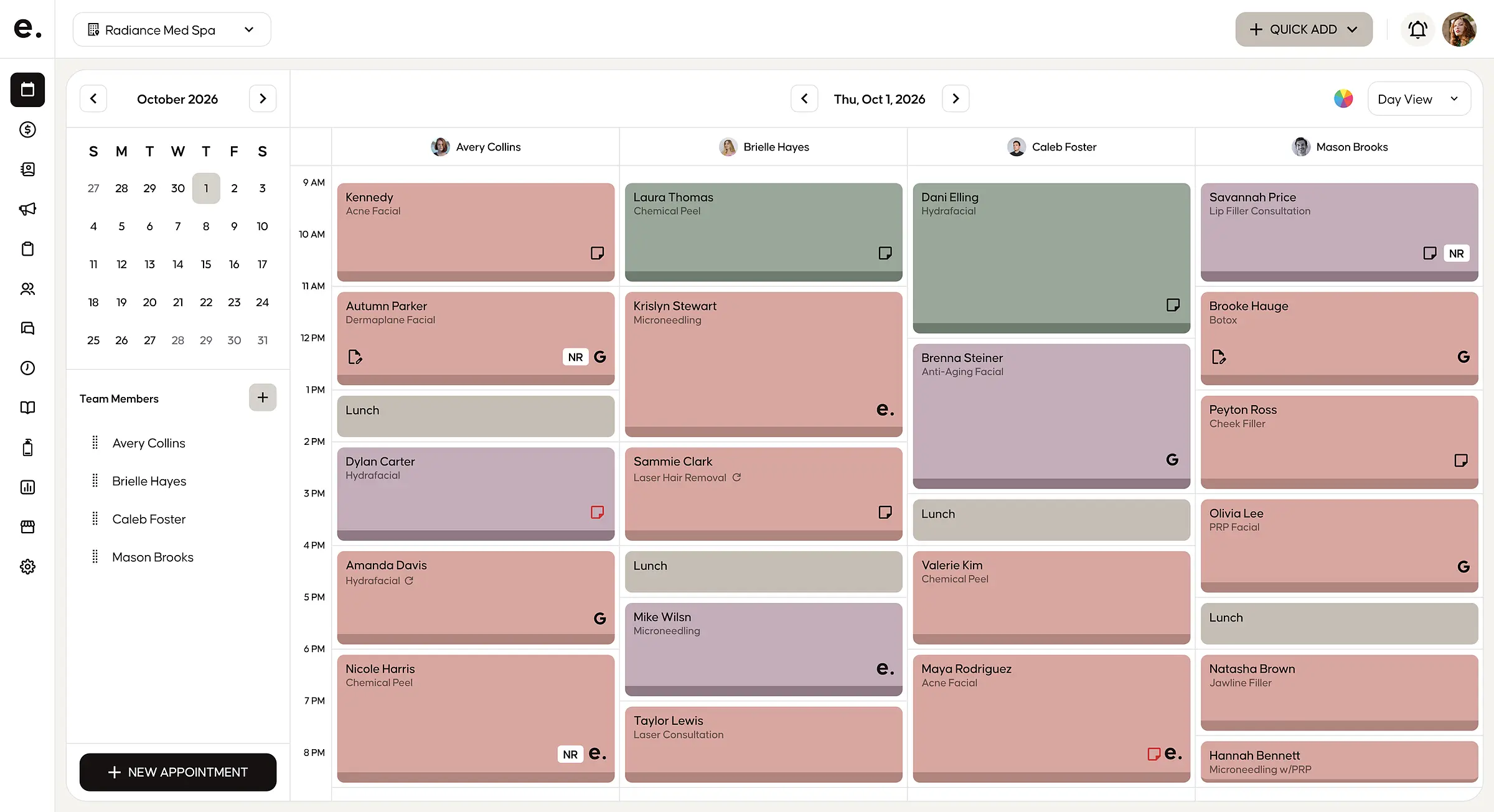Go to the next day
Viewport: 1494px width, 812px height.
pyautogui.click(x=956, y=98)
